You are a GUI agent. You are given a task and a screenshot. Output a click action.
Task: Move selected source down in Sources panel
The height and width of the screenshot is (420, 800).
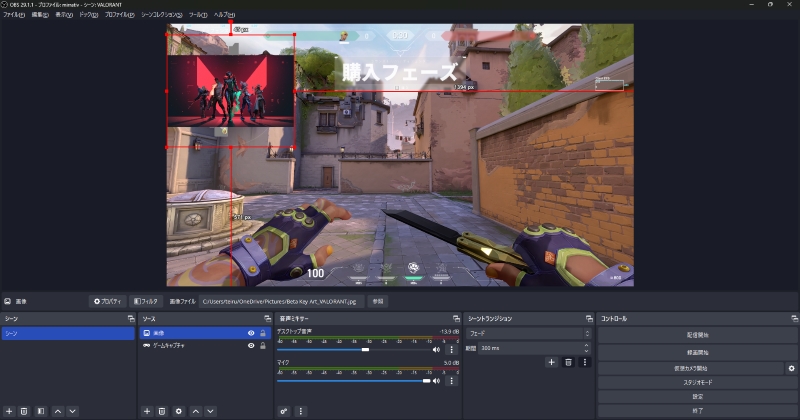point(210,411)
